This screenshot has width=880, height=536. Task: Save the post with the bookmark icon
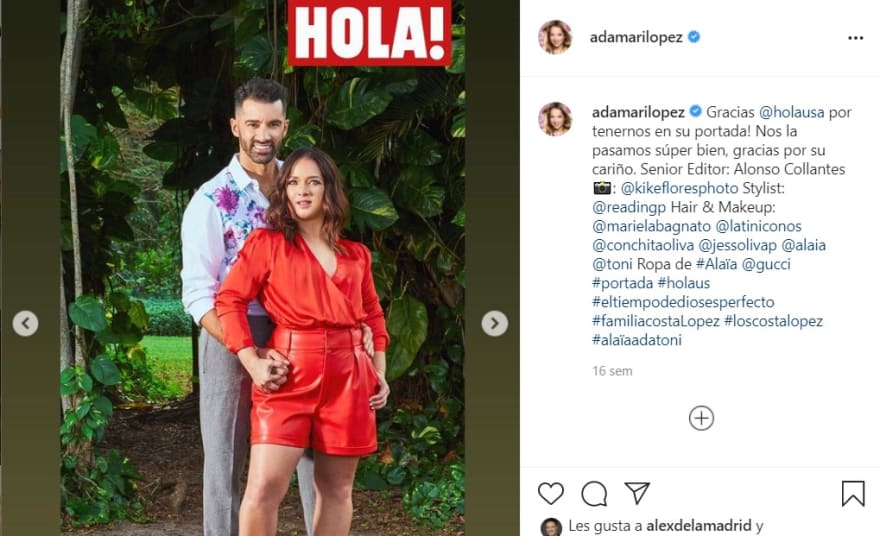click(852, 493)
